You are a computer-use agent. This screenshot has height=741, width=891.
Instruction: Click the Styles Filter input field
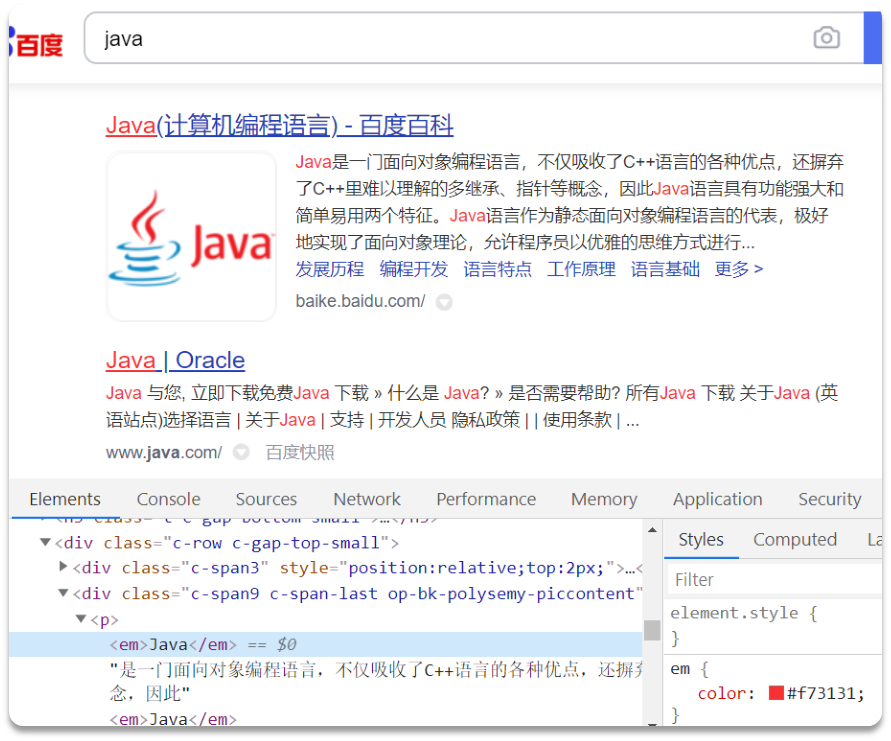coord(773,579)
